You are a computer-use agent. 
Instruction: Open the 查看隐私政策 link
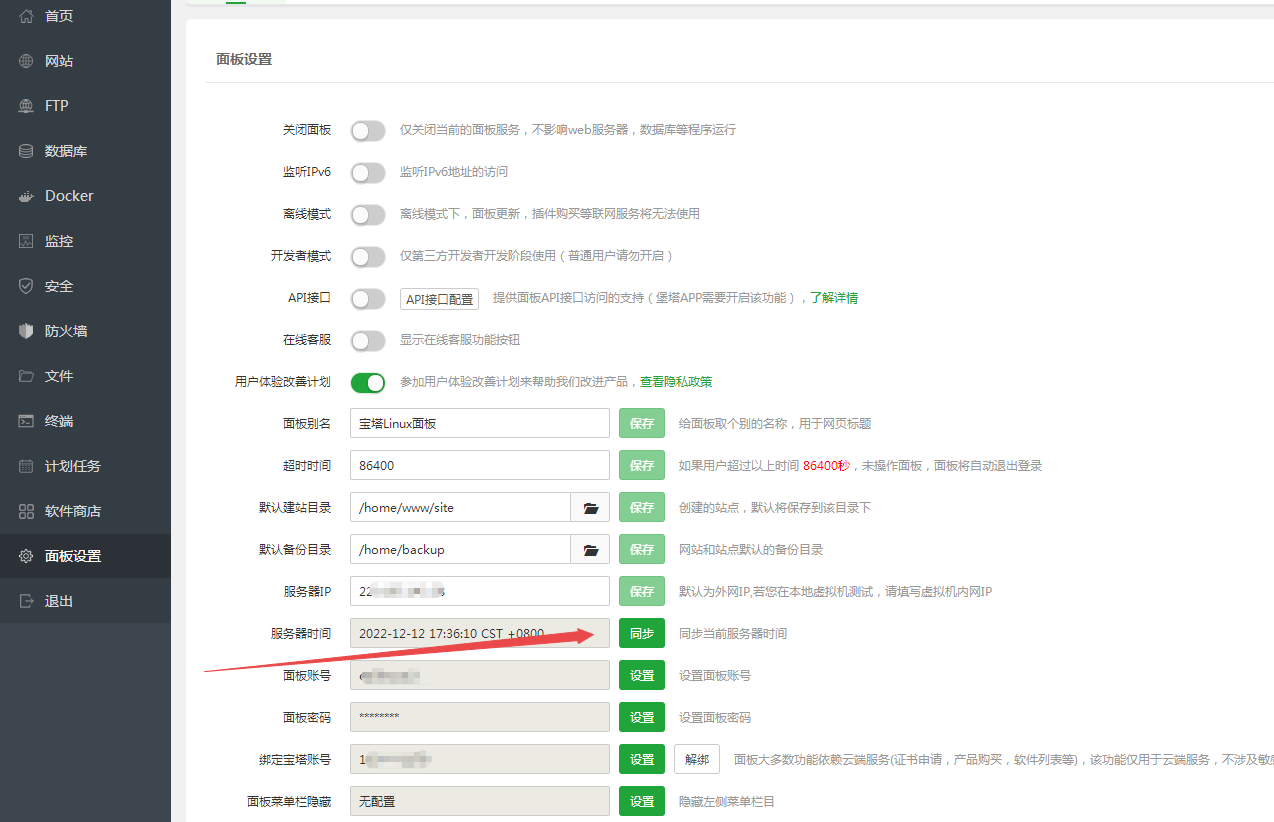pyautogui.click(x=676, y=382)
